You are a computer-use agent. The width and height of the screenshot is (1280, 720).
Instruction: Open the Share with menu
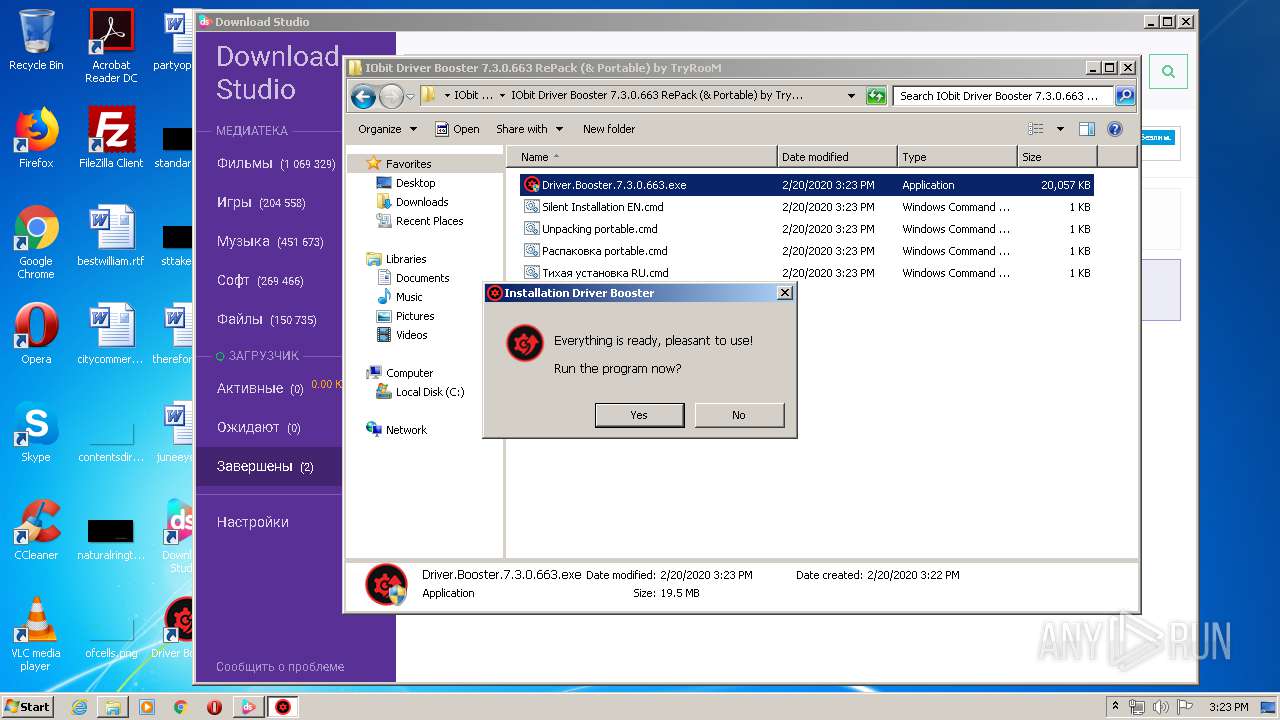530,129
